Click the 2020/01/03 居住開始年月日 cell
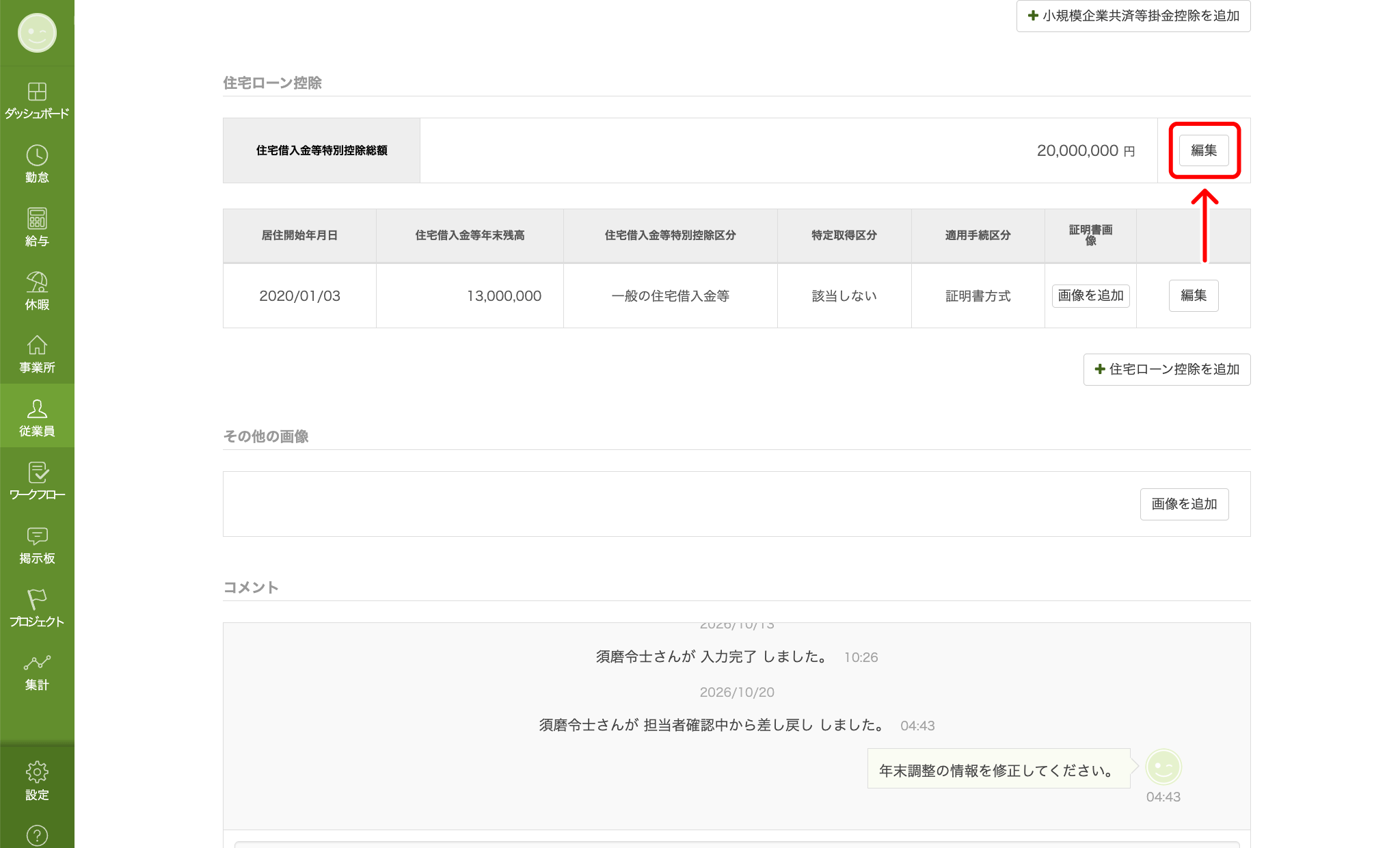1400x848 pixels. pyautogui.click(x=299, y=296)
